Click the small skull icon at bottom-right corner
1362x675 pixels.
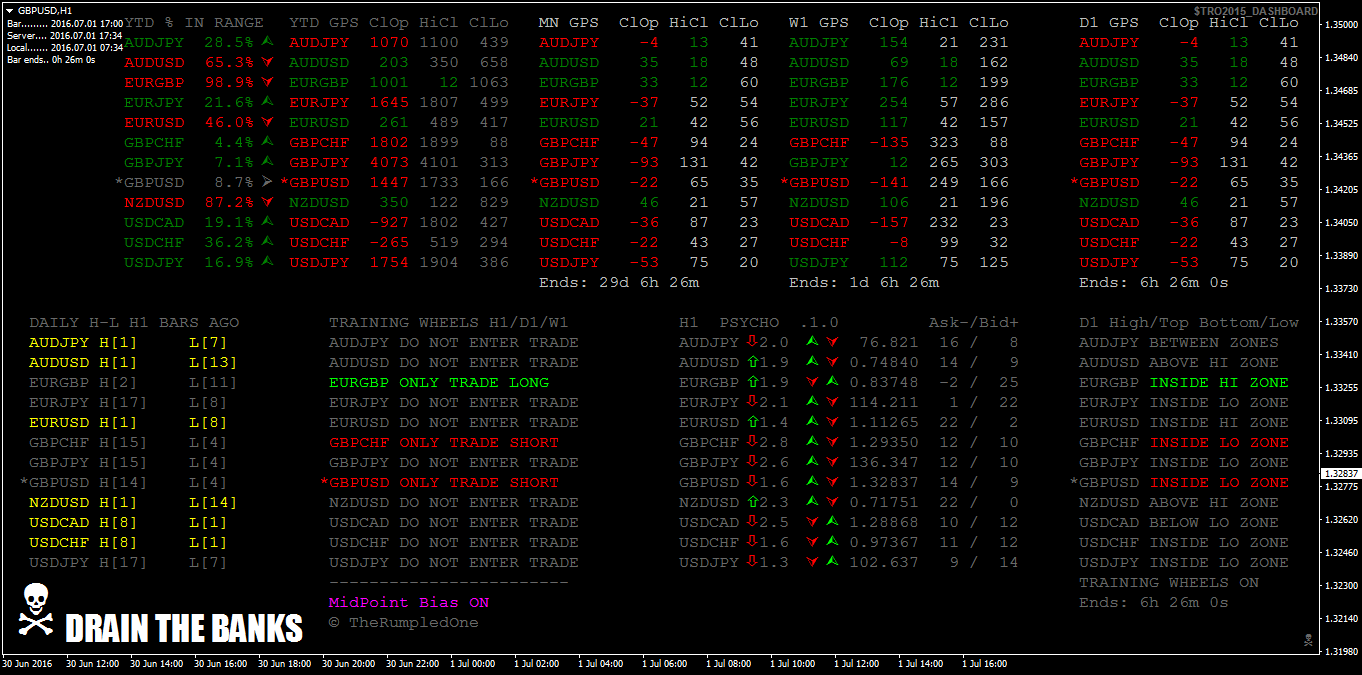pyautogui.click(x=1307, y=639)
